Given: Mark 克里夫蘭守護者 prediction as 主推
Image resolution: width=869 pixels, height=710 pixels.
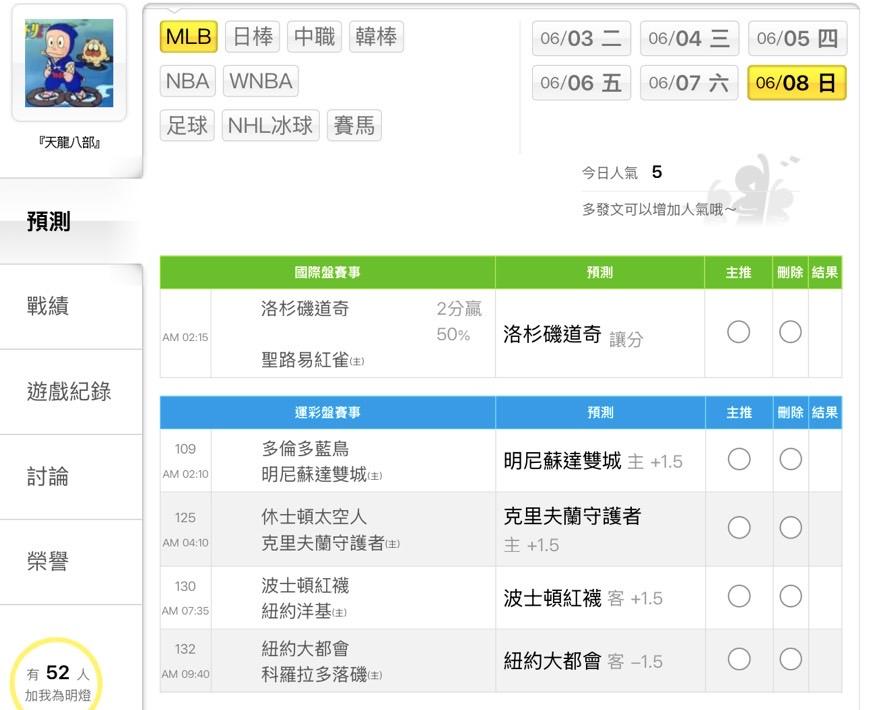Looking at the screenshot, I should [x=739, y=528].
